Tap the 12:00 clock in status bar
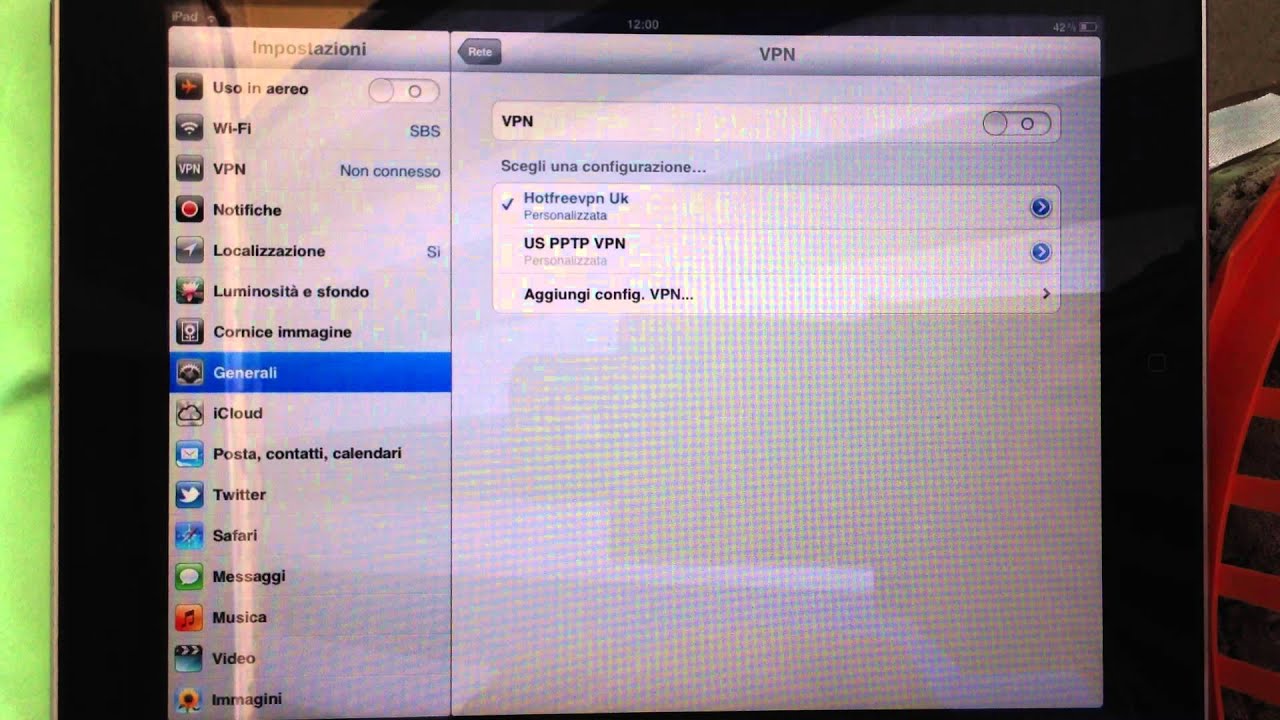The width and height of the screenshot is (1280, 720). [x=642, y=24]
